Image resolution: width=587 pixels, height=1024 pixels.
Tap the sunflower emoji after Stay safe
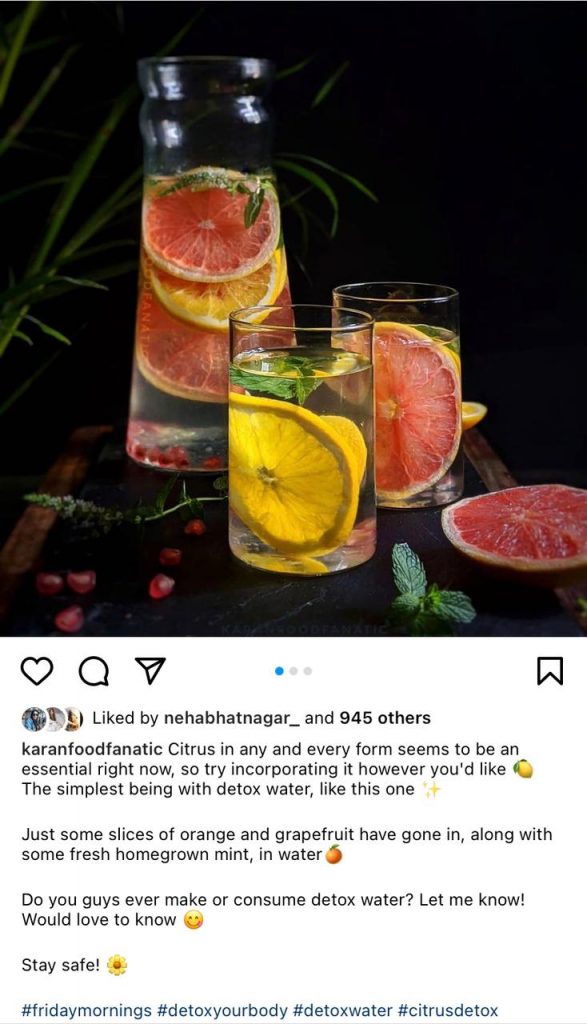click(117, 965)
